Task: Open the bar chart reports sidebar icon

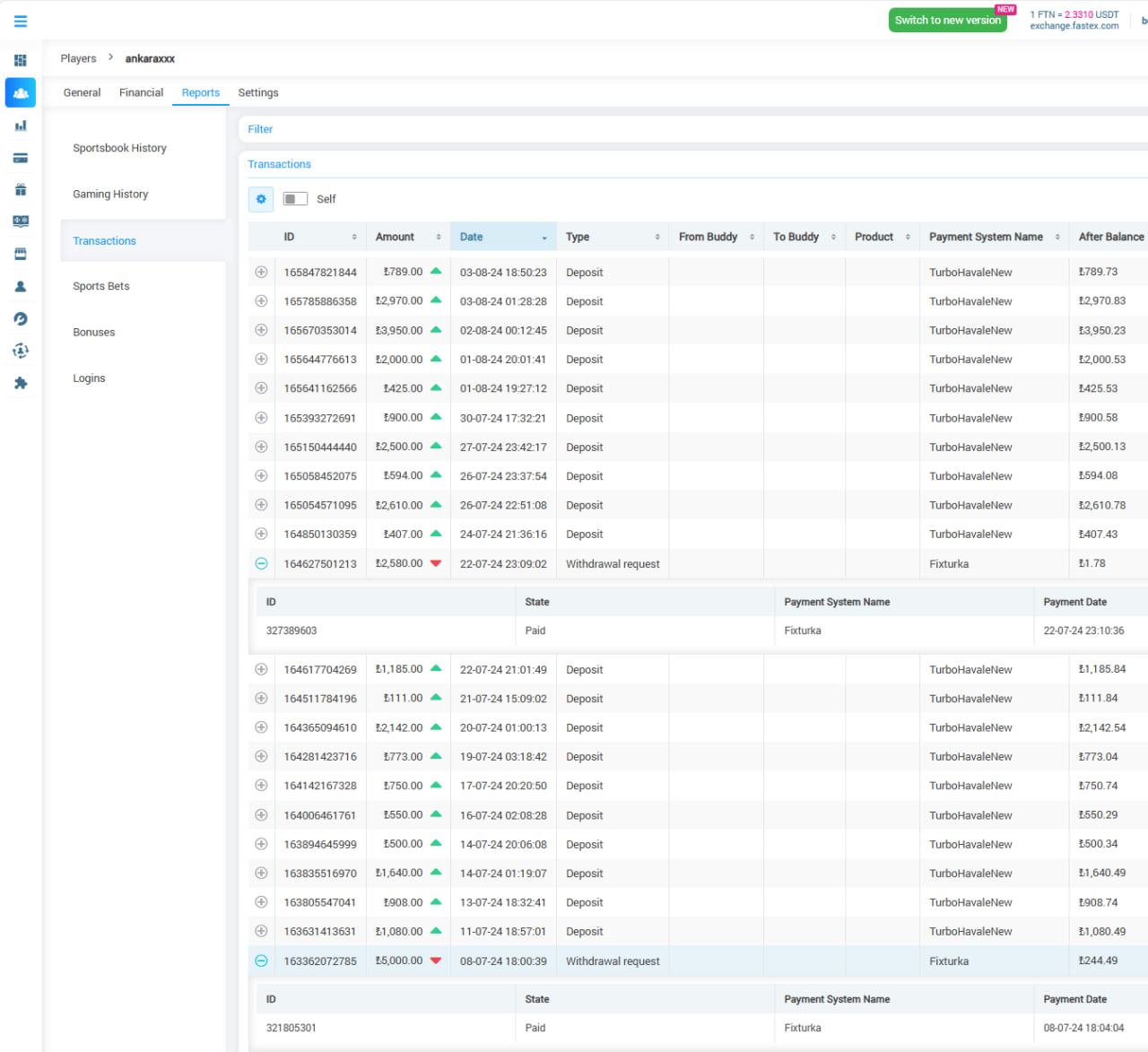Action: (x=21, y=126)
